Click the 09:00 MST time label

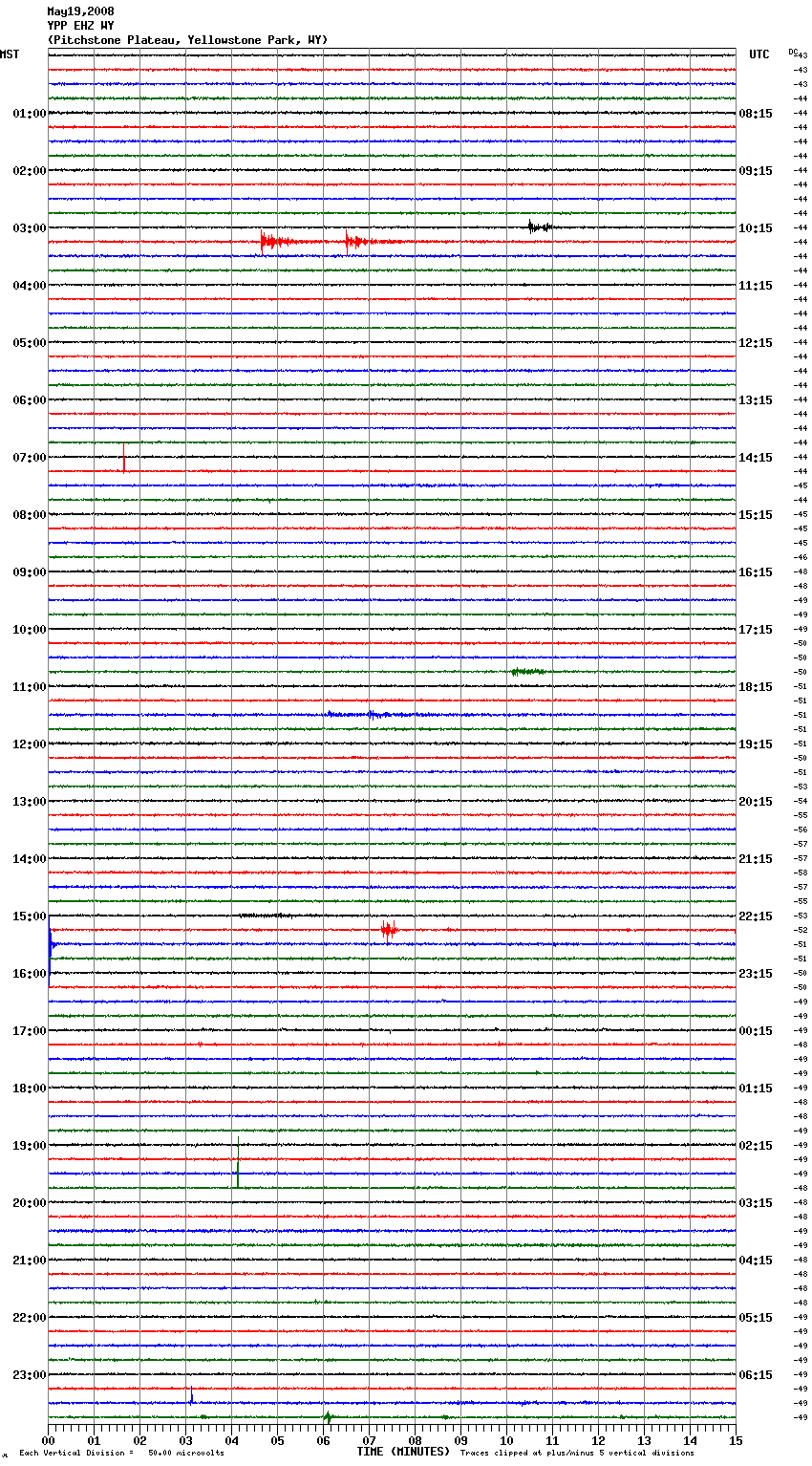[x=30, y=572]
